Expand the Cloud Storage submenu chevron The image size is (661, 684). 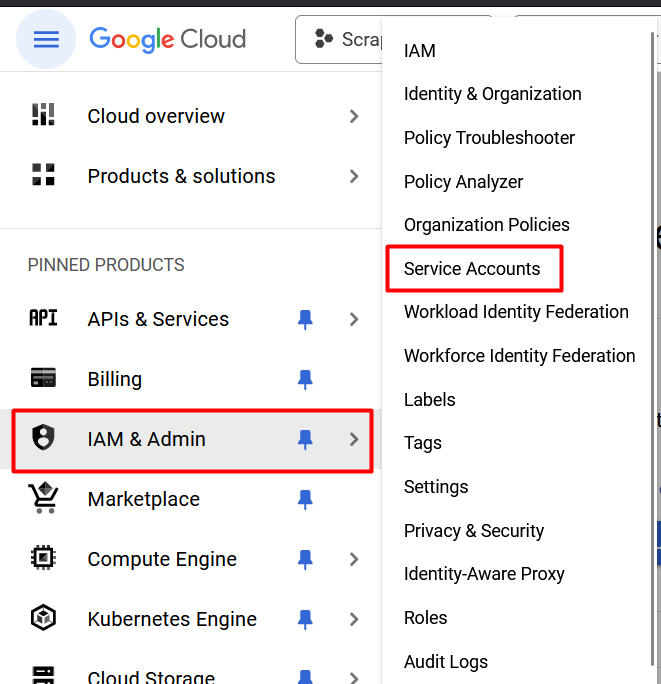tap(354, 677)
